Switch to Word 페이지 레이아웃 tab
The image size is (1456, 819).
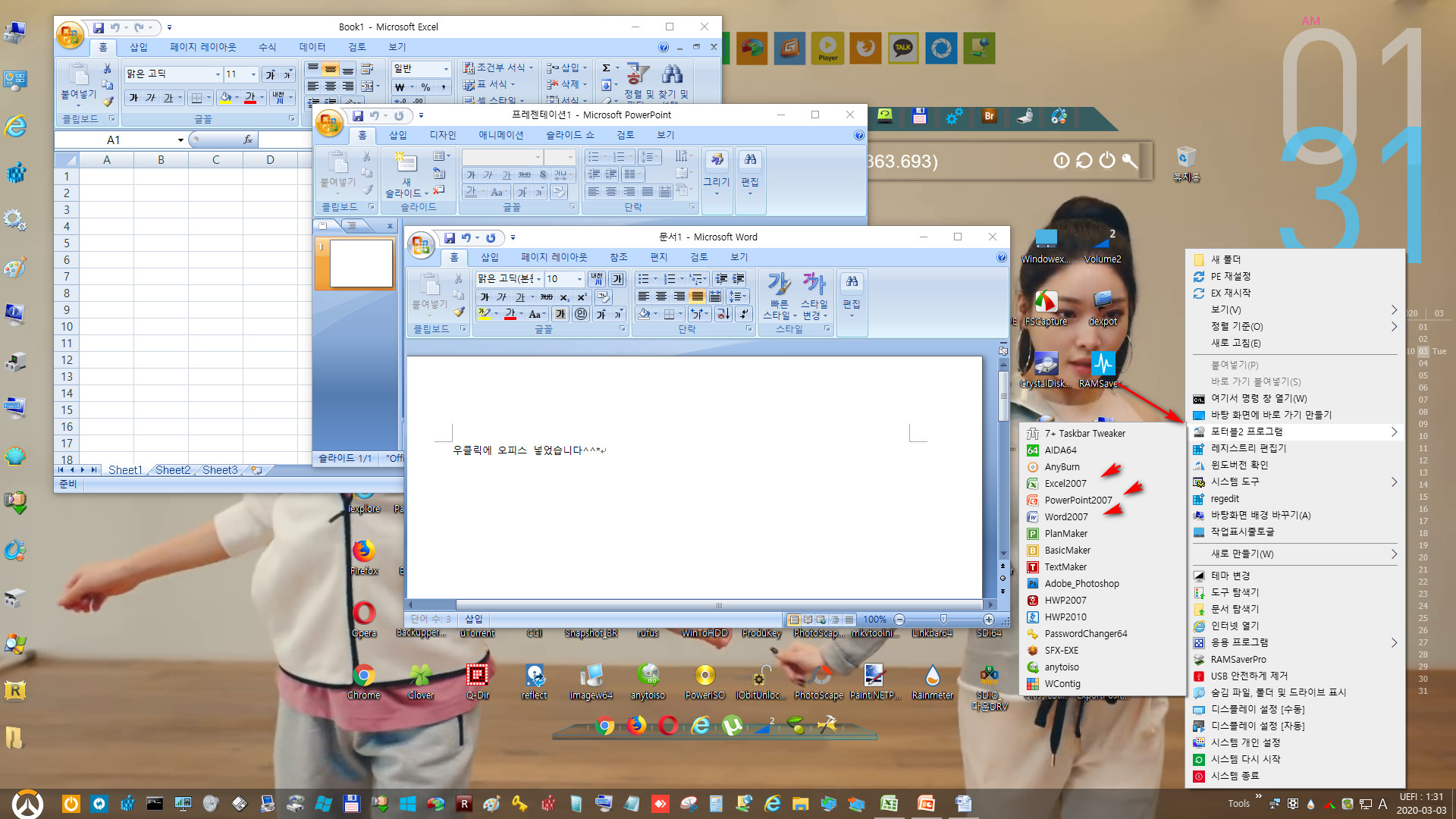[x=554, y=257]
